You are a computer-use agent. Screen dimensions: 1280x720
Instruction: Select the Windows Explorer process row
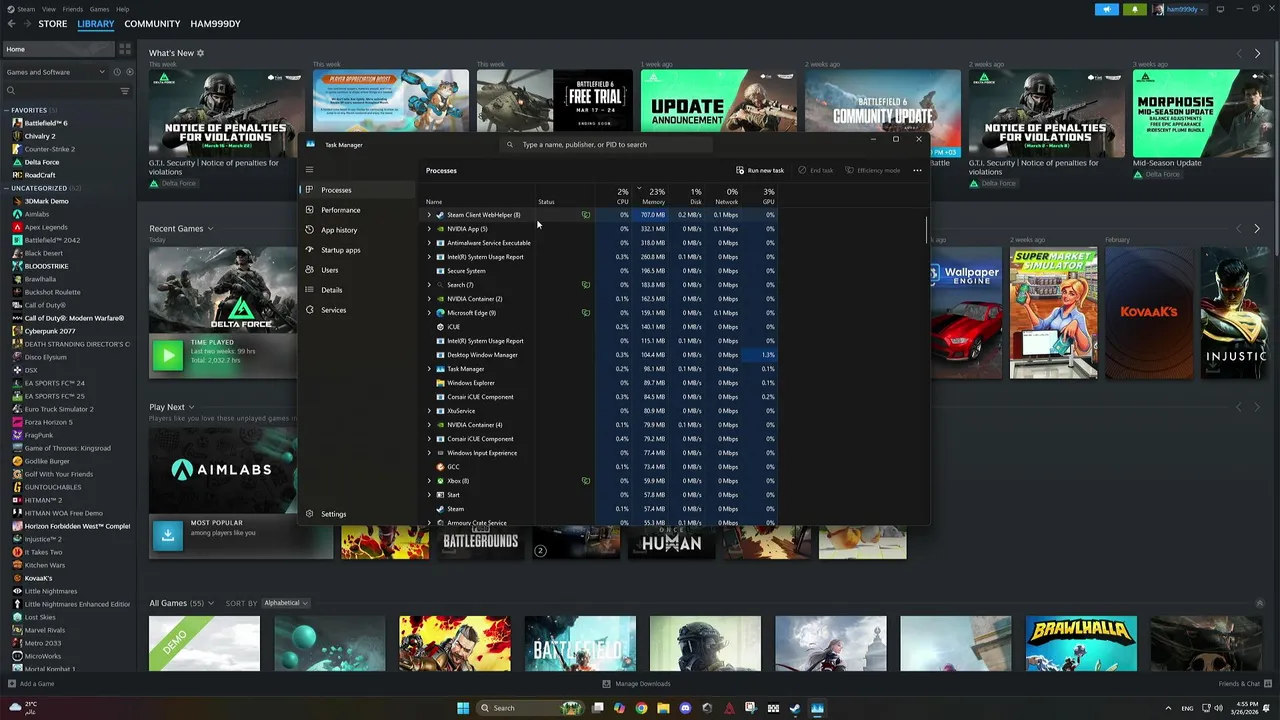pos(600,383)
